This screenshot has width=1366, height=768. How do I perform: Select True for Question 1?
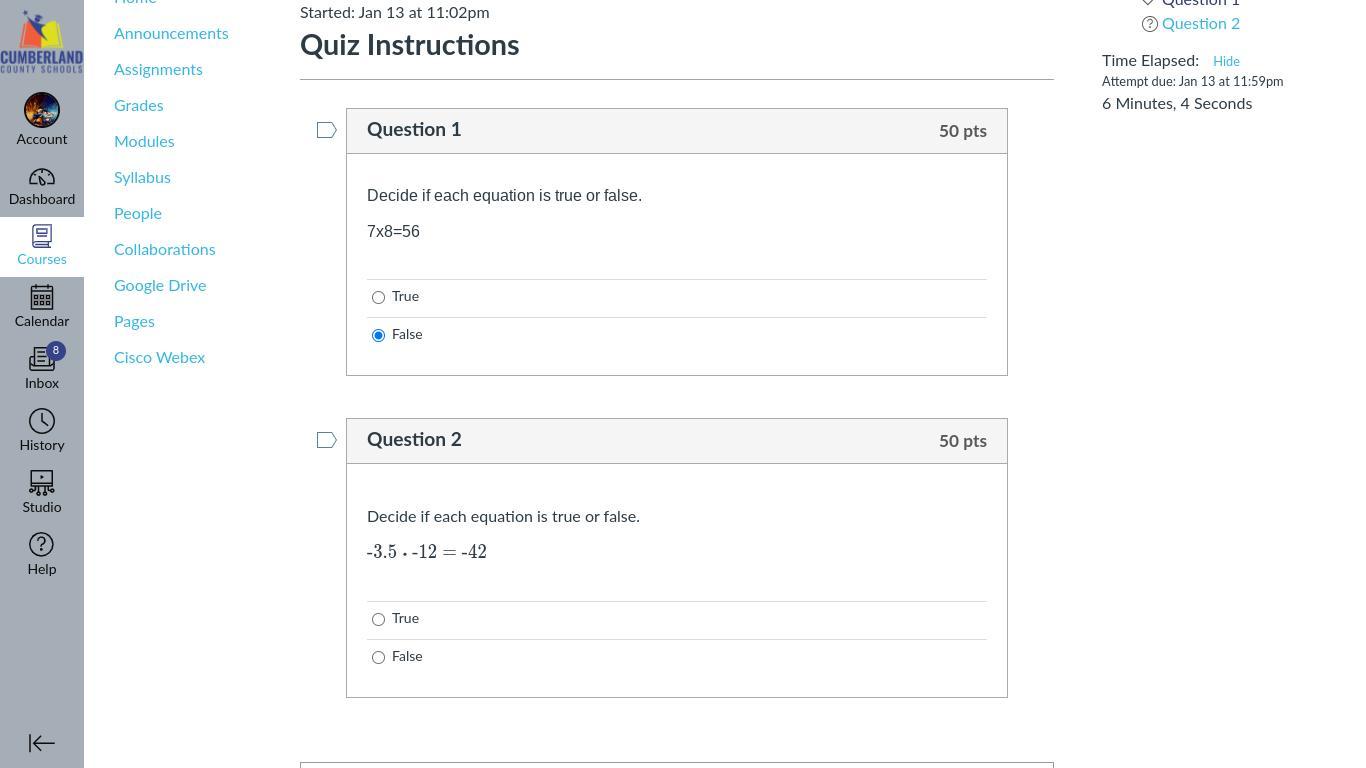pos(378,297)
